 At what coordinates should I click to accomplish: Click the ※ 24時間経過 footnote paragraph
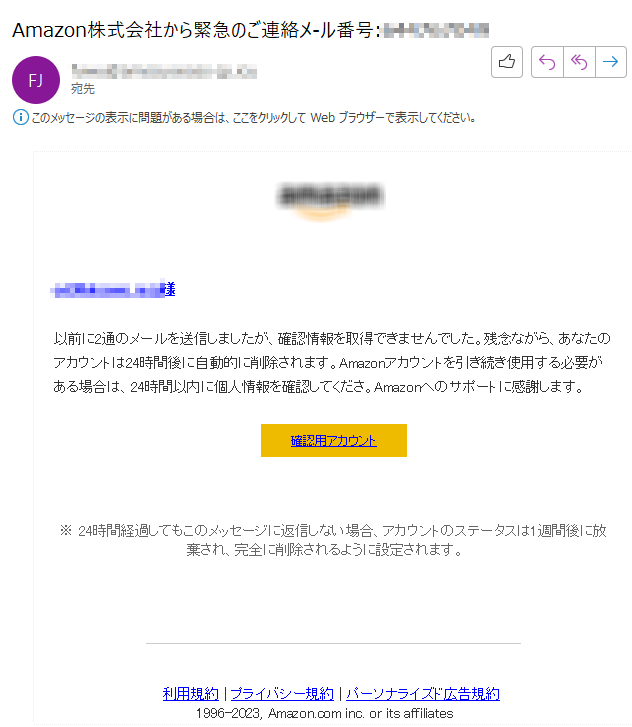point(333,540)
